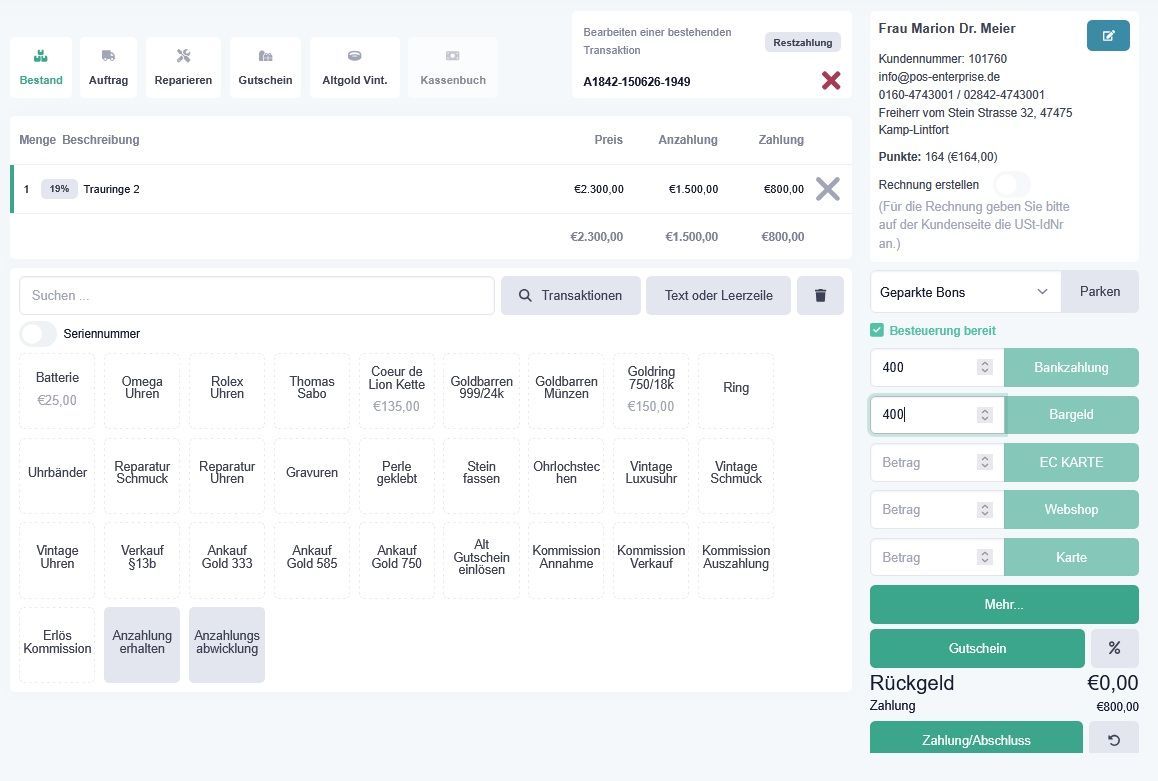Select Kommission Annahme tile

point(566,560)
